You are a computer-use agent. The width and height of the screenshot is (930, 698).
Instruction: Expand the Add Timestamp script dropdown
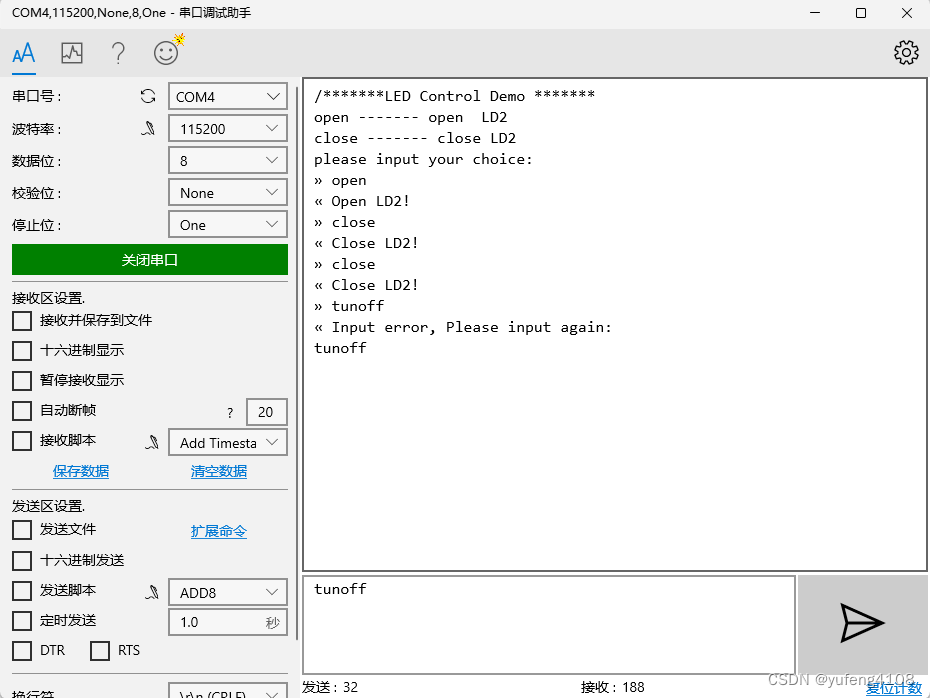point(228,442)
